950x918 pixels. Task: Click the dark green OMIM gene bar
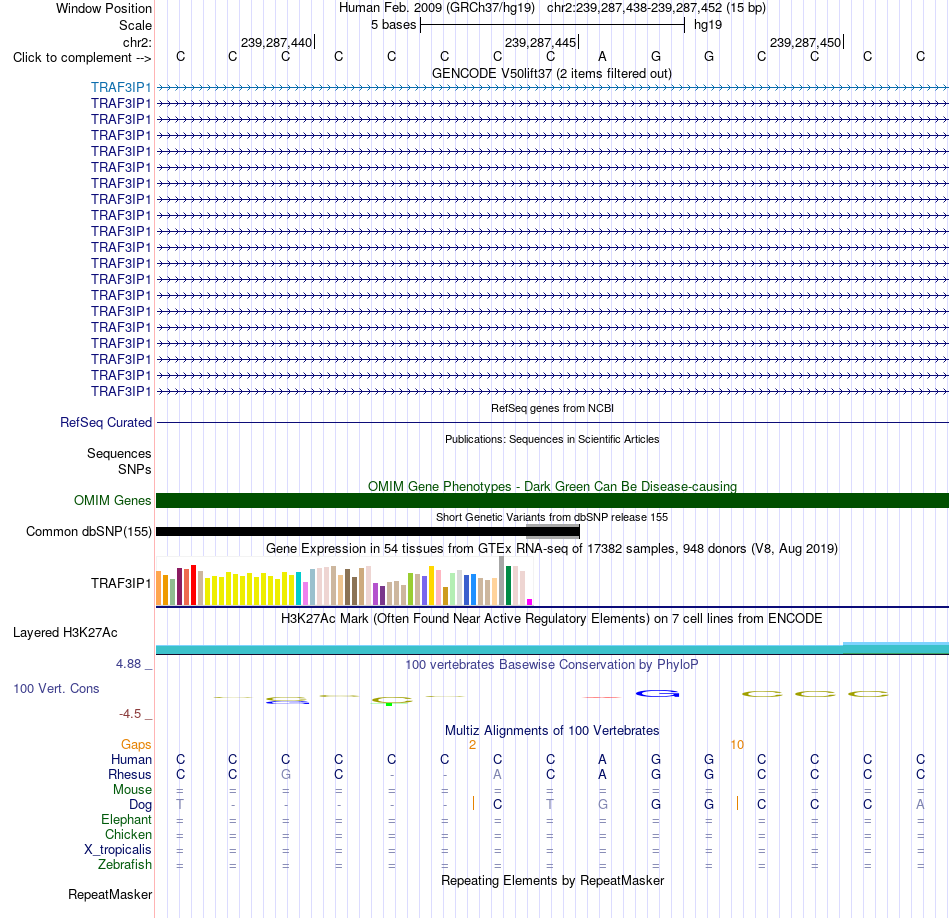(552, 501)
